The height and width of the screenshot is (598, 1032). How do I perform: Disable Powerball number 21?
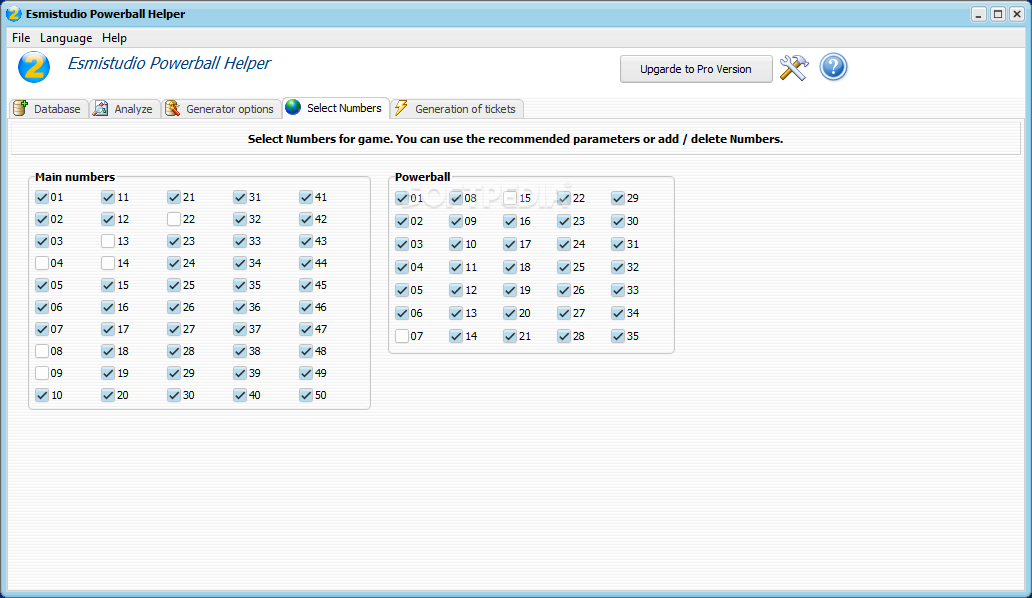coord(510,336)
